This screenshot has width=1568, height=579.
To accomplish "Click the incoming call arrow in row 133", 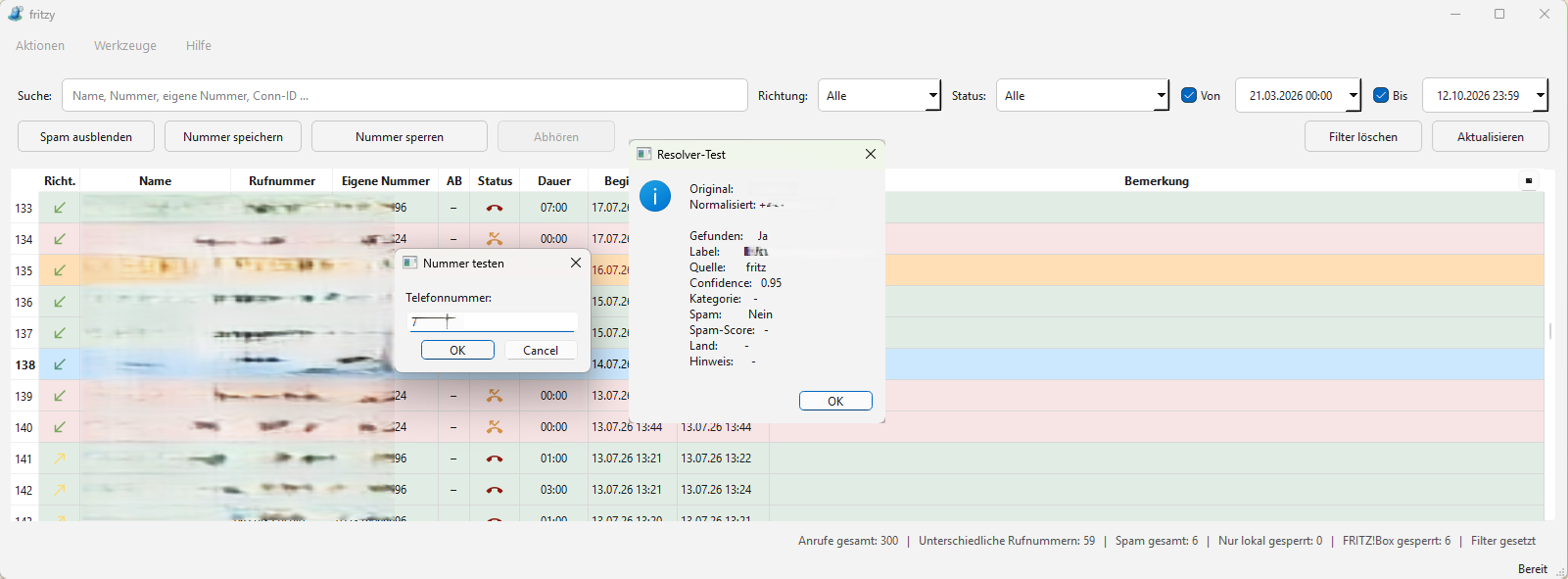I will click(x=60, y=208).
